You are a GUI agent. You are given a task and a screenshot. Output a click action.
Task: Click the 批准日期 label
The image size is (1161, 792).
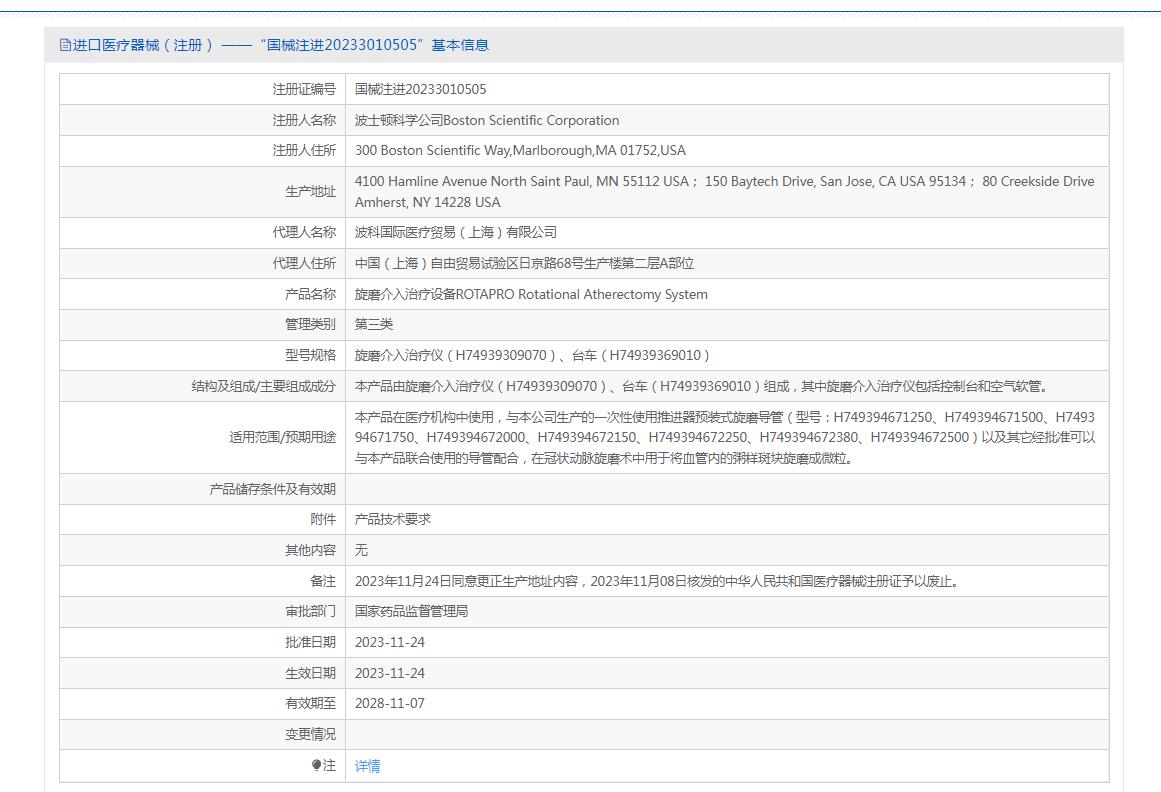coord(310,642)
